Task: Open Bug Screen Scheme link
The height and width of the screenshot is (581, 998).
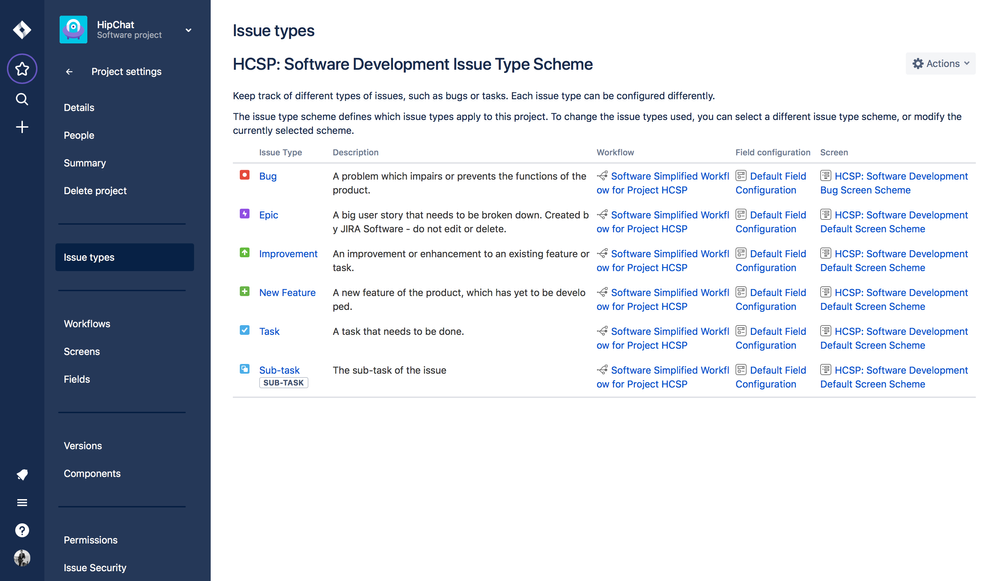Action: point(894,183)
